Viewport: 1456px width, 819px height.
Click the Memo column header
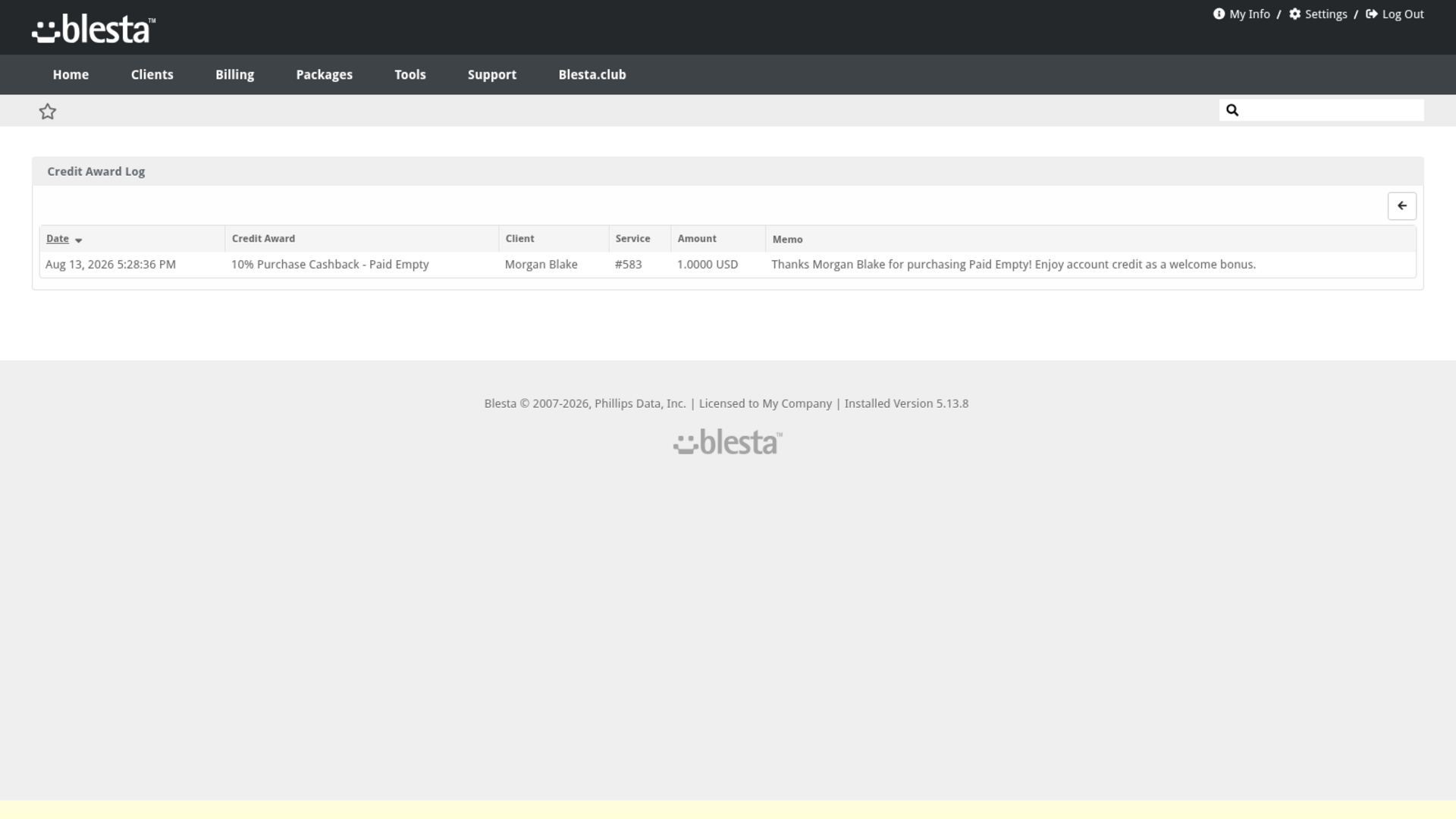coord(787,239)
